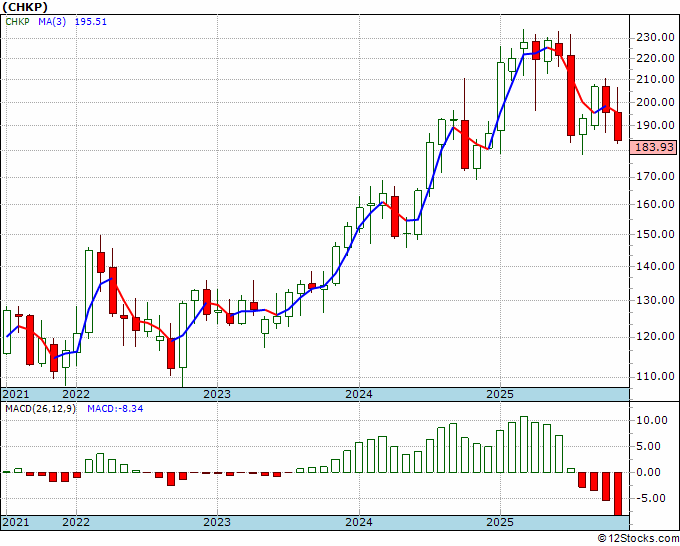The image size is (680, 546).
Task: Open the 12Stocks.com copyright link
Action: pyautogui.click(x=638, y=539)
